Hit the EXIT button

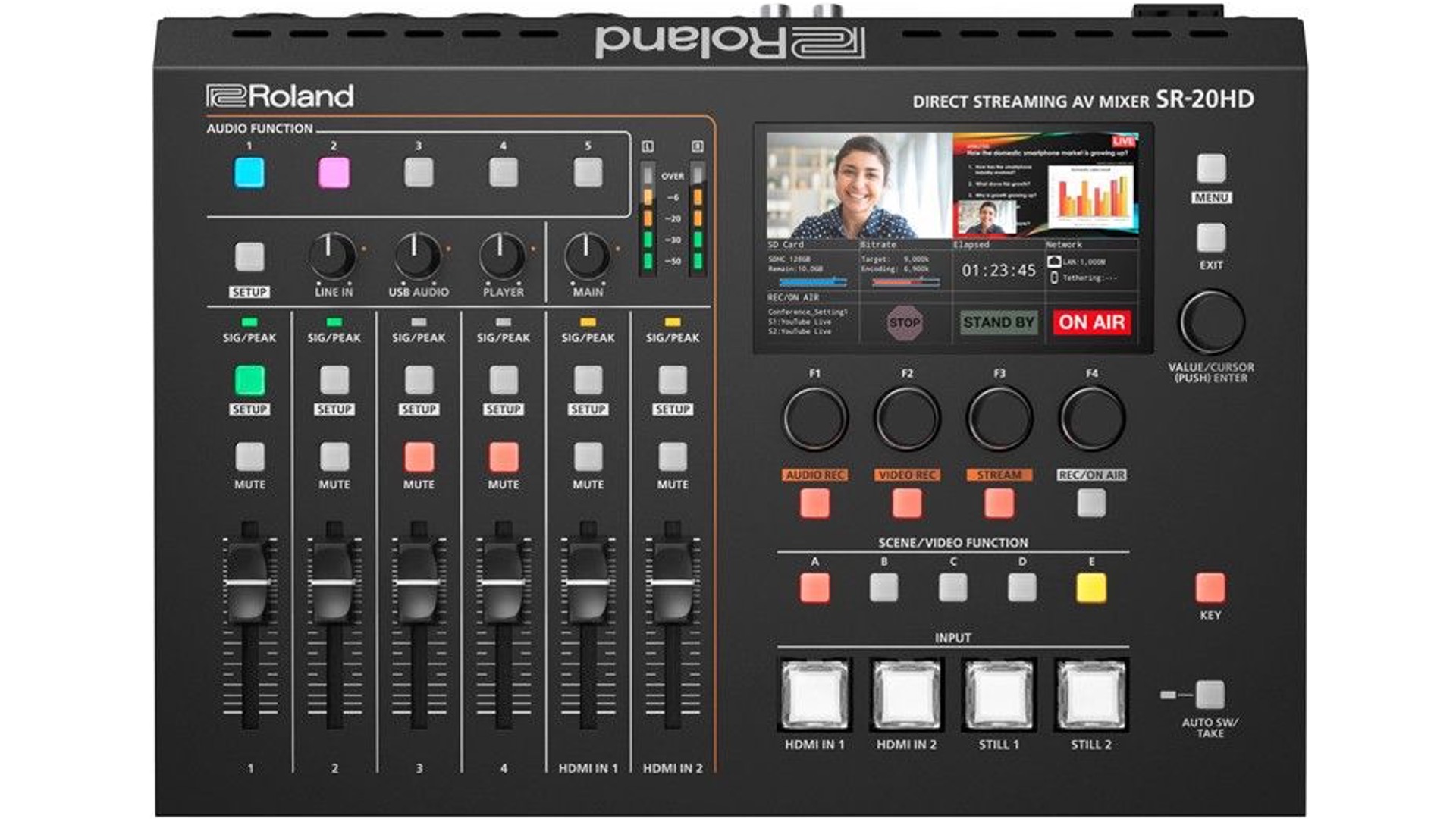click(1211, 237)
